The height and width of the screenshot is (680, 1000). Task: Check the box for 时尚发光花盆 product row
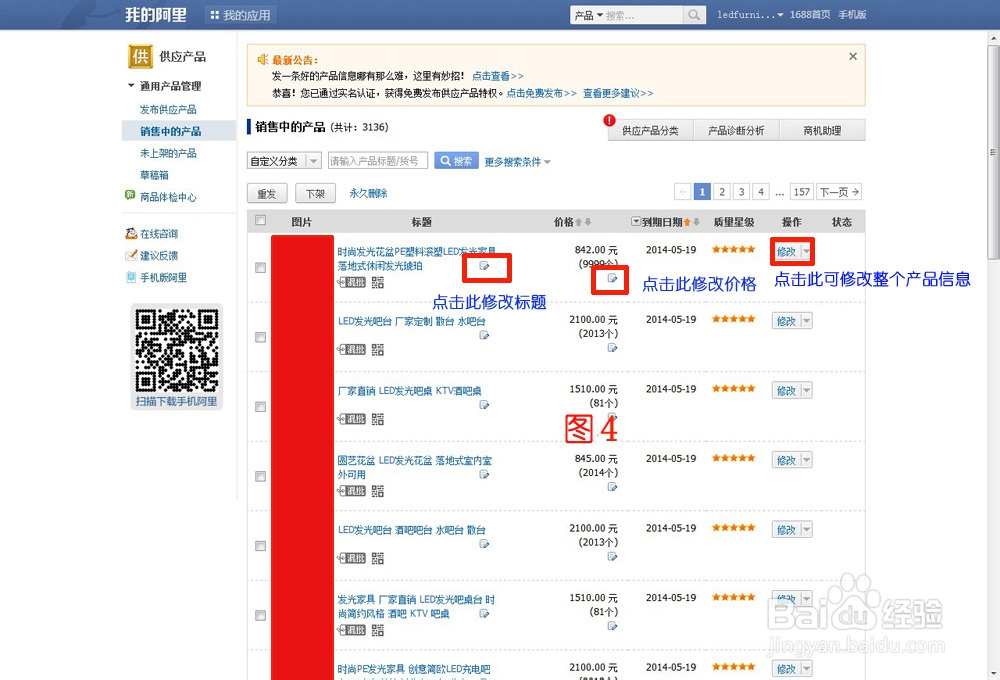pyautogui.click(x=260, y=267)
